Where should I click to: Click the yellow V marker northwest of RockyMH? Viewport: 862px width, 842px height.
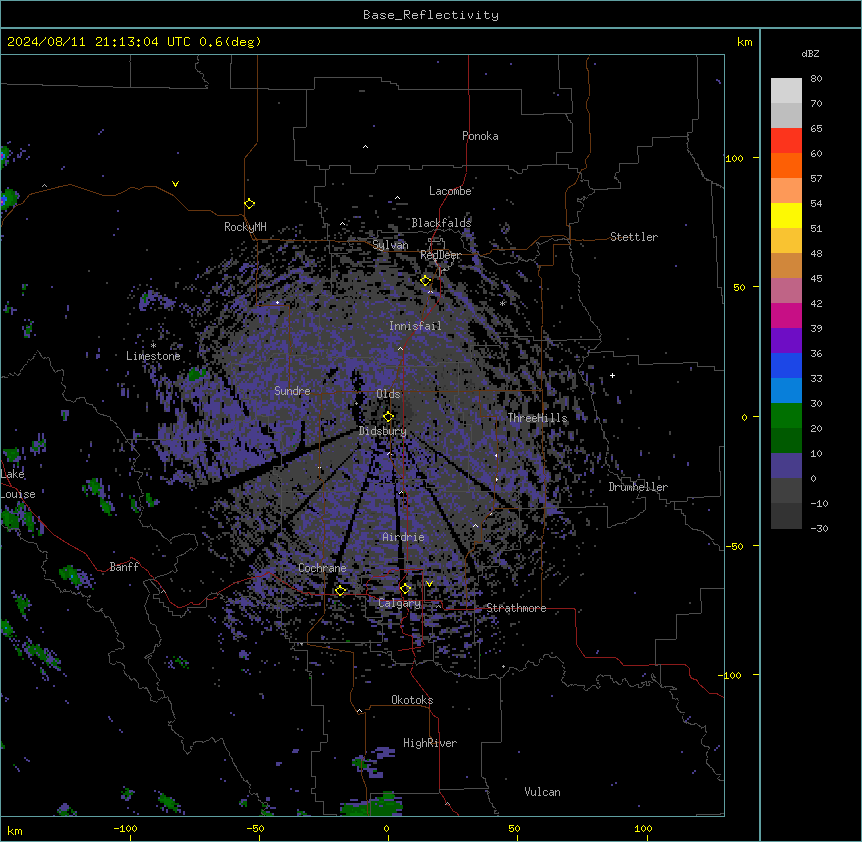[x=175, y=184]
